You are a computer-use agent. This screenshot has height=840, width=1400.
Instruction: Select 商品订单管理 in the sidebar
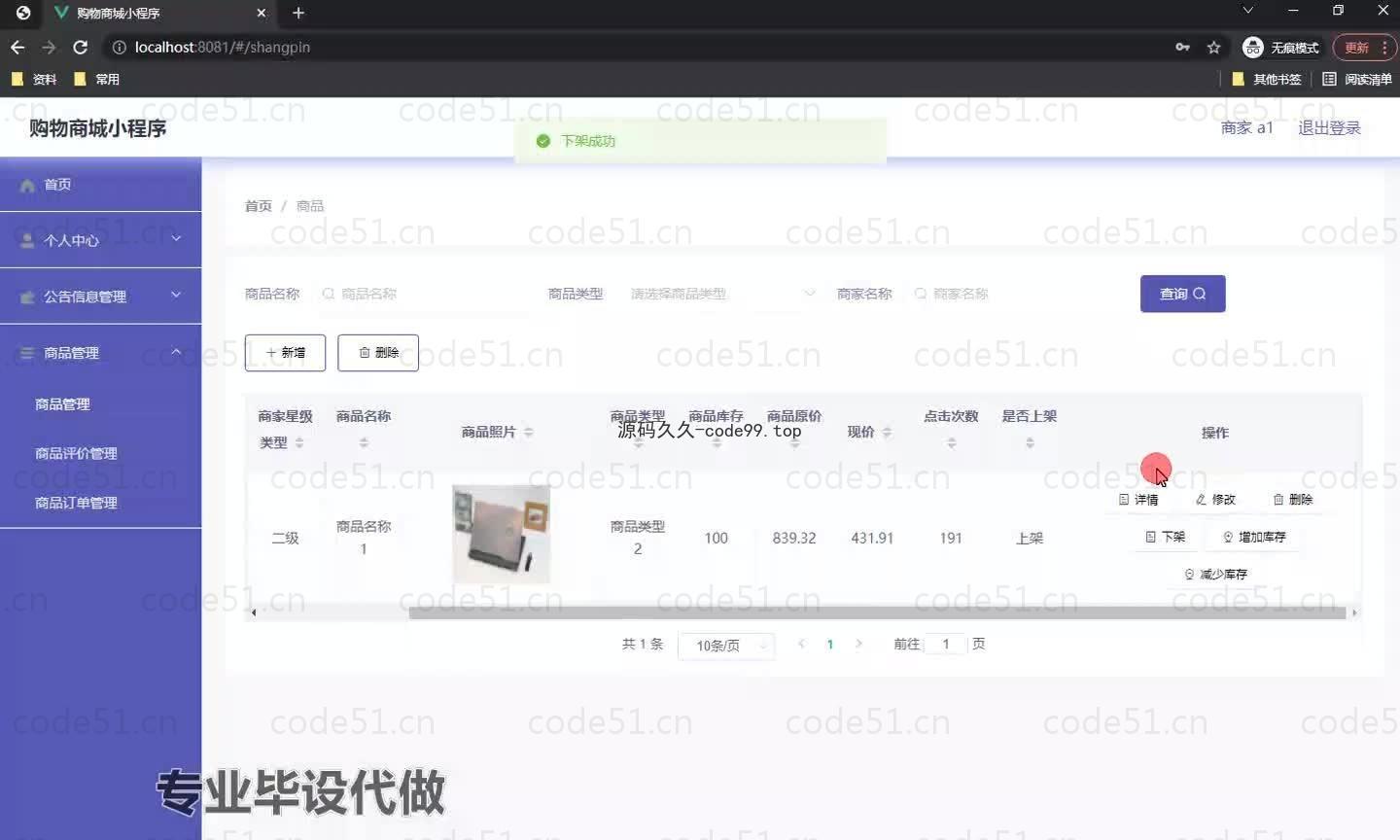[x=76, y=503]
